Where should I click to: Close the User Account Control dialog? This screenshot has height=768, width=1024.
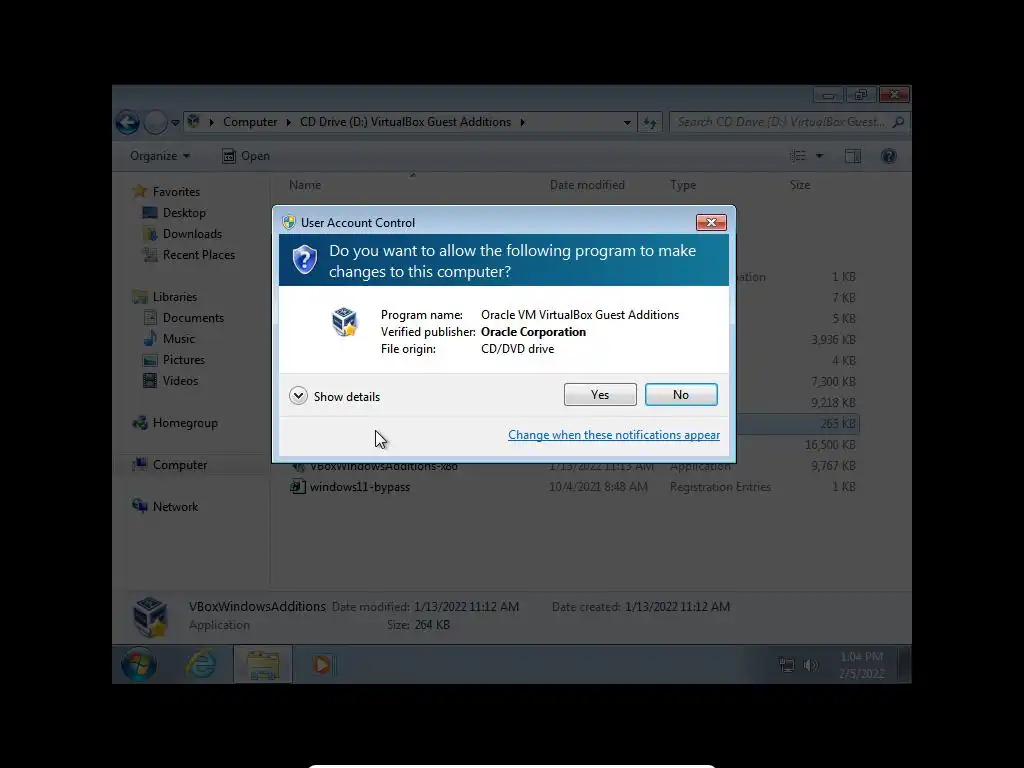711,223
